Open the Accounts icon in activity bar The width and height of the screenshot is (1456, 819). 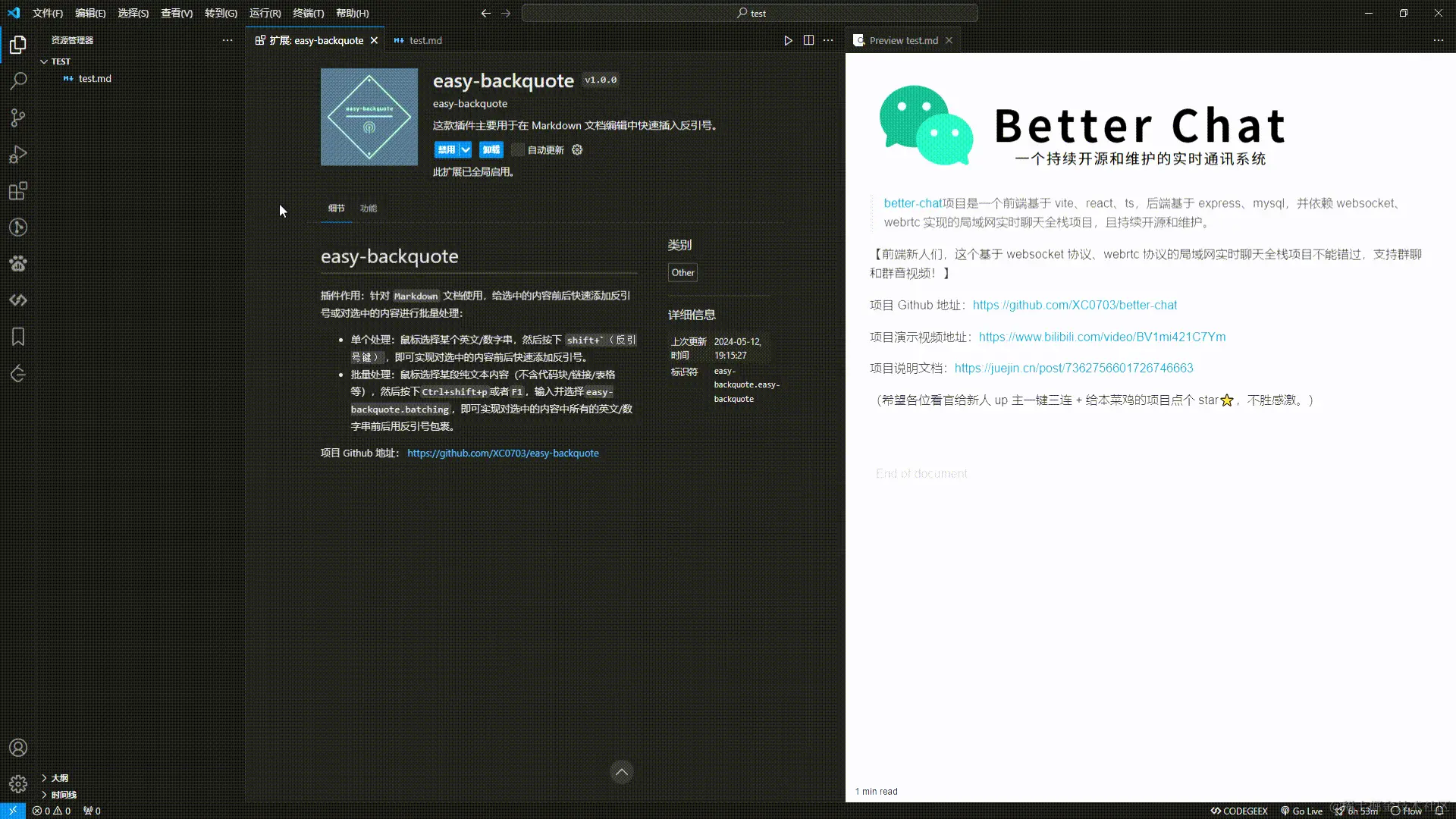click(18, 748)
